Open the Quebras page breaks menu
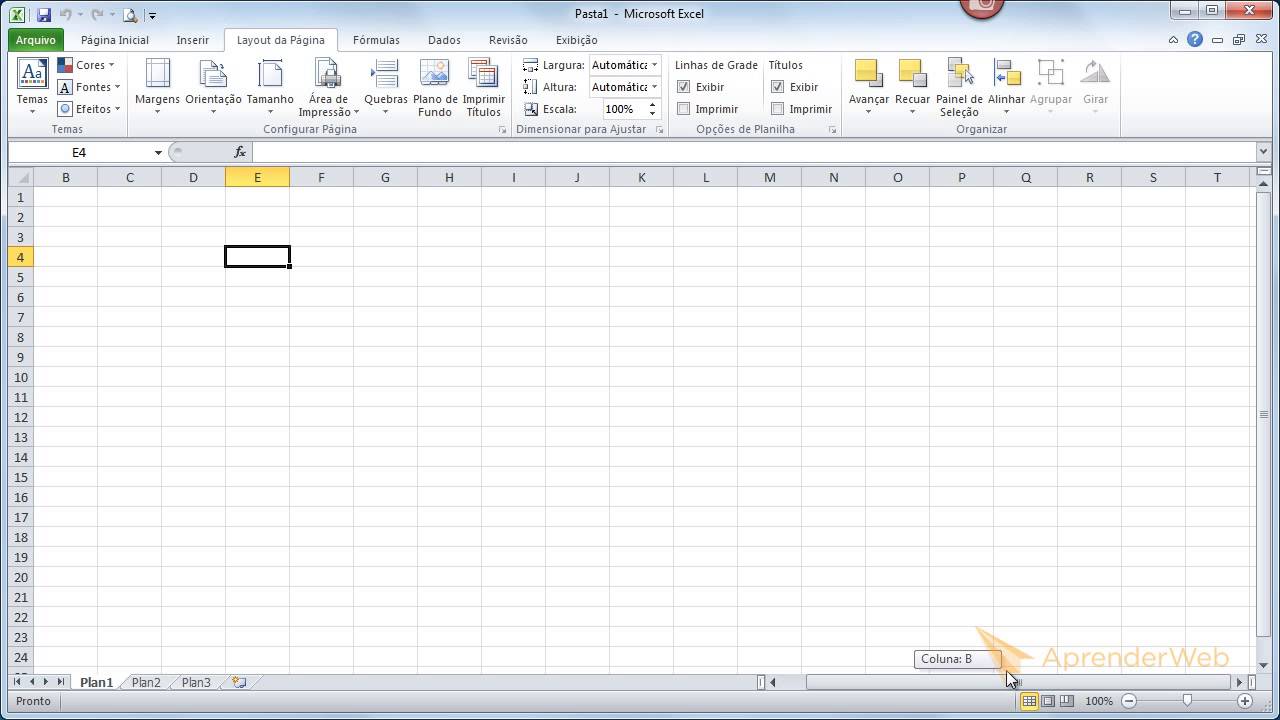 (x=385, y=85)
